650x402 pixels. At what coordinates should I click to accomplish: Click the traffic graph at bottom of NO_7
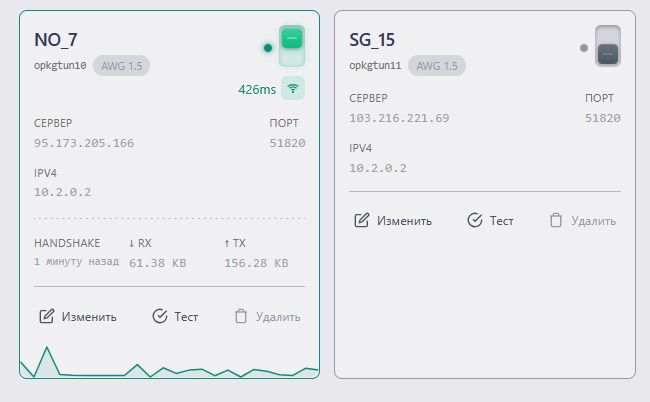[169, 368]
